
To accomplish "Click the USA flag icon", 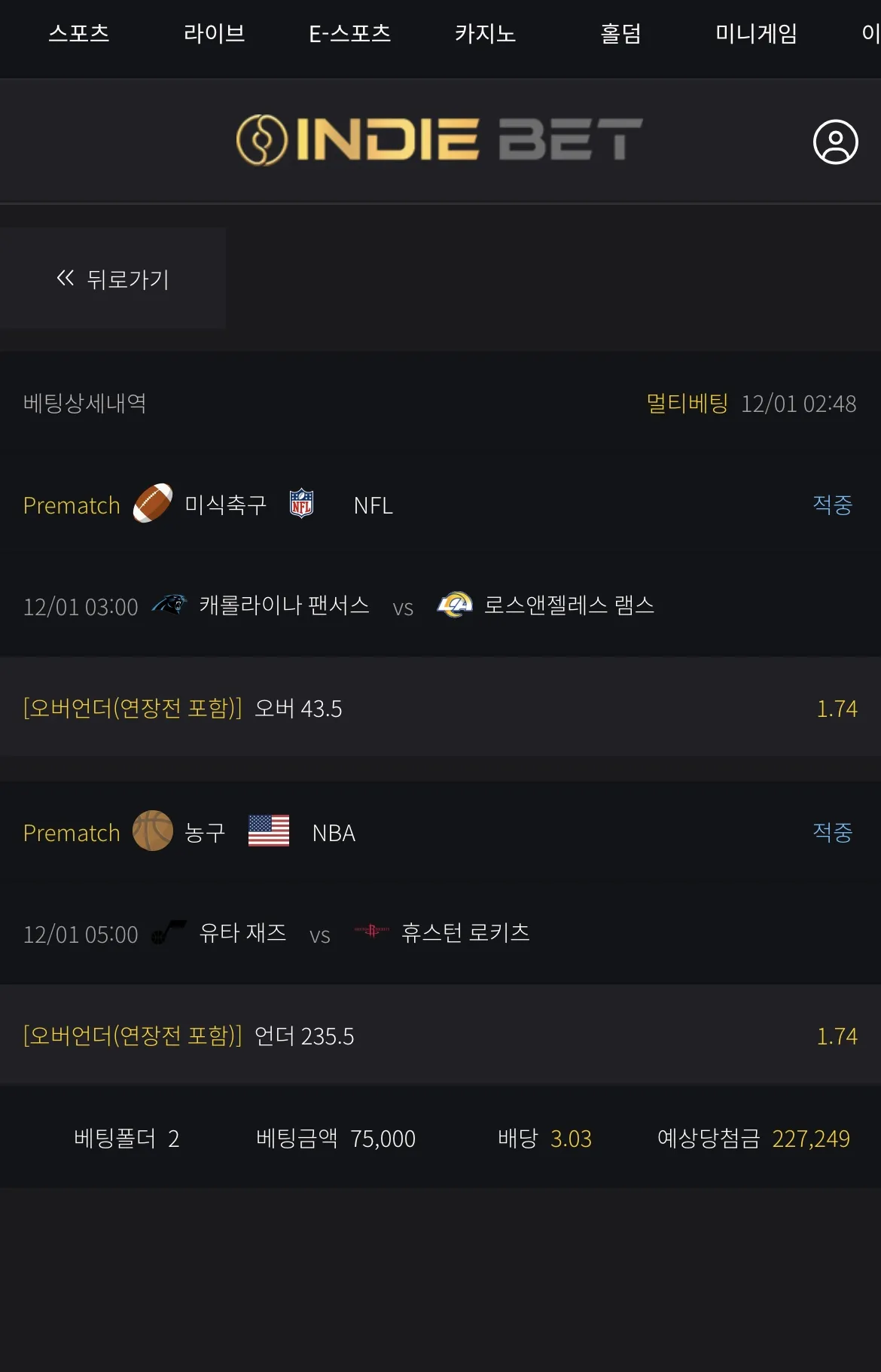I will pyautogui.click(x=269, y=831).
